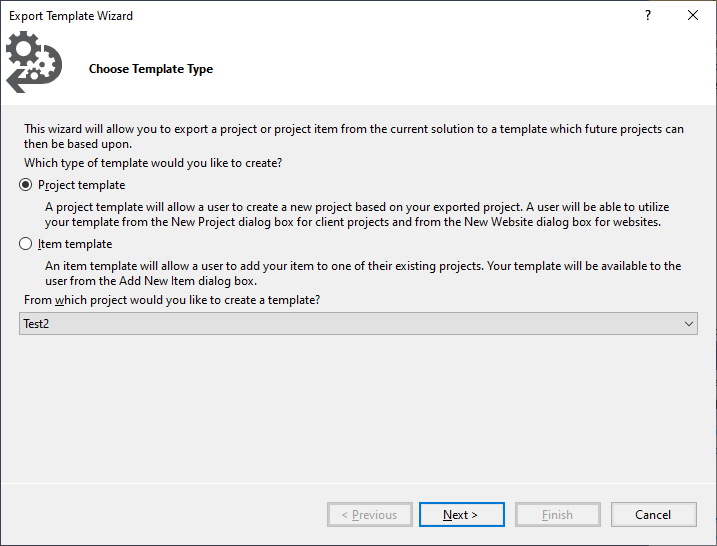Click the disabled Finish button
This screenshot has width=717, height=546.
coord(557,514)
